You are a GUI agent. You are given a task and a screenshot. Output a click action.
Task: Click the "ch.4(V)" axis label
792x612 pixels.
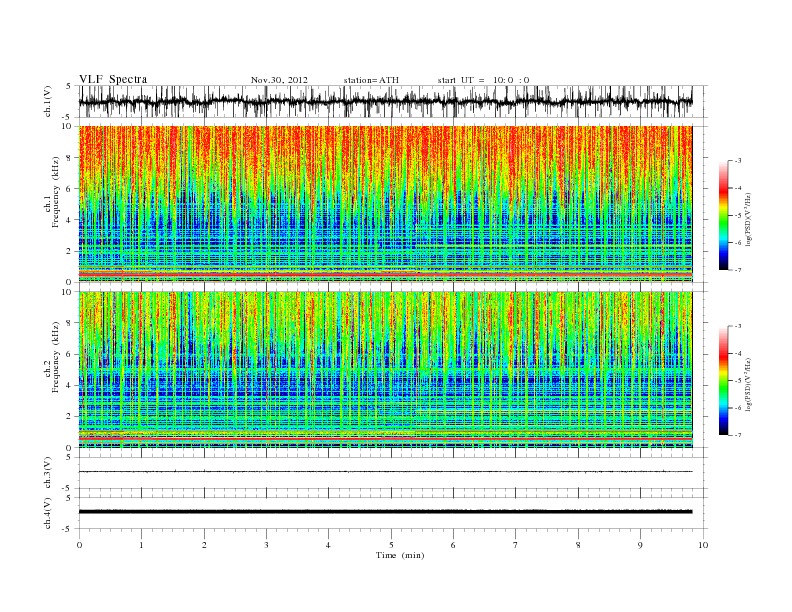tap(48, 513)
